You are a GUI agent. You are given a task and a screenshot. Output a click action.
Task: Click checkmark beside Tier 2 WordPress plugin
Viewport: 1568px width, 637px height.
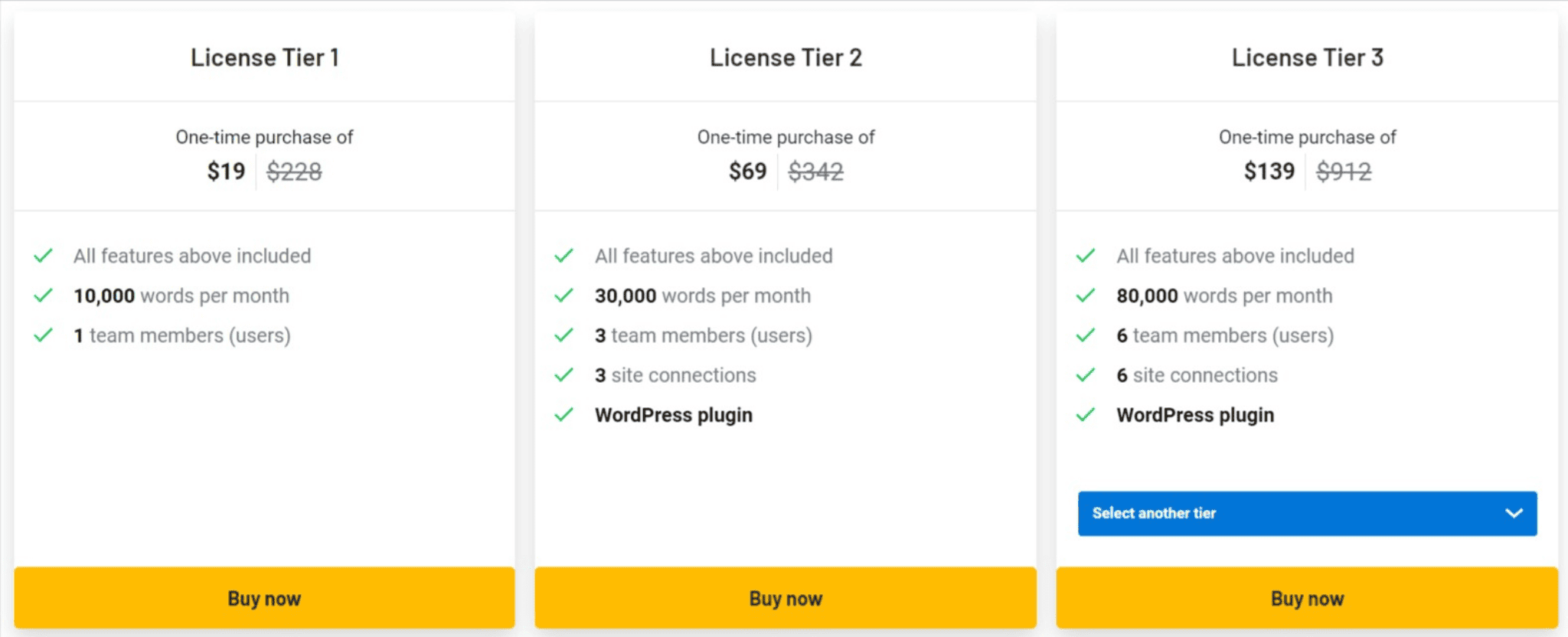point(564,415)
